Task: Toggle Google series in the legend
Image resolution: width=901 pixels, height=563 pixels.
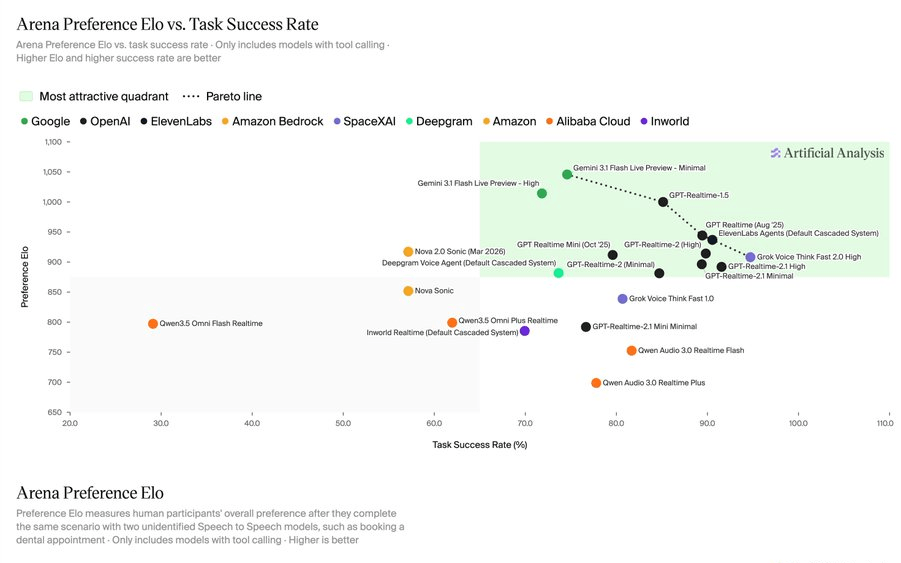Action: click(x=45, y=121)
